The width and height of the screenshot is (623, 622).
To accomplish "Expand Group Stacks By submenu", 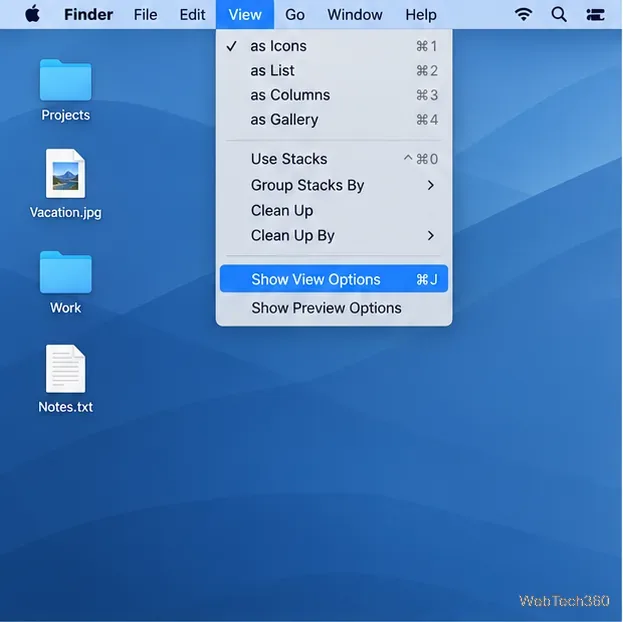I will pyautogui.click(x=334, y=185).
